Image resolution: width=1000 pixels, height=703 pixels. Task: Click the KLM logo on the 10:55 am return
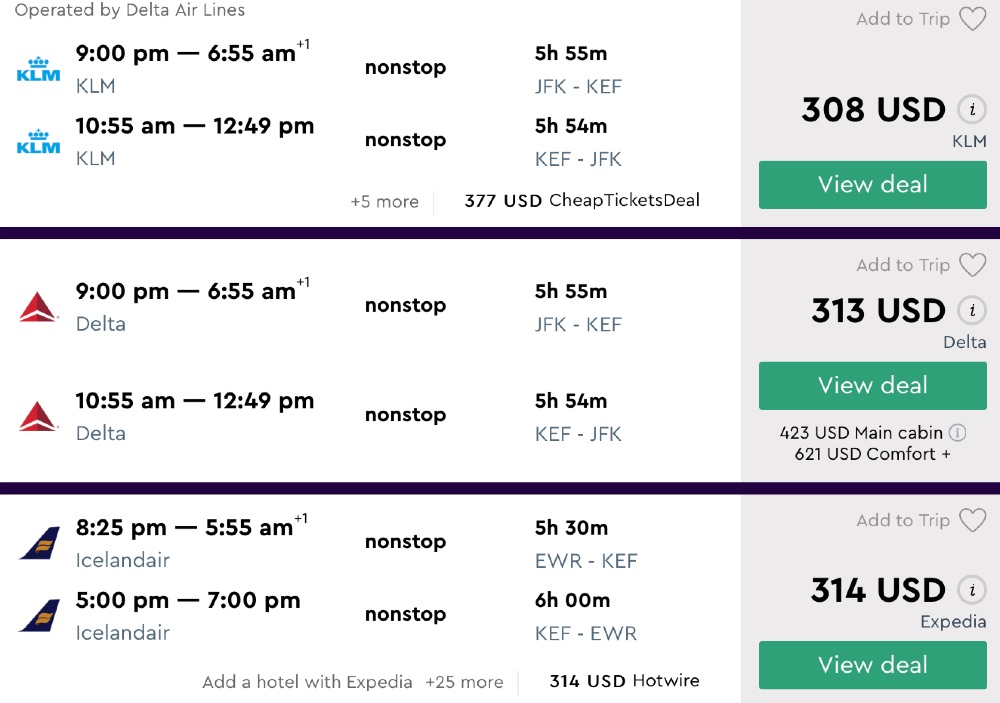39,141
